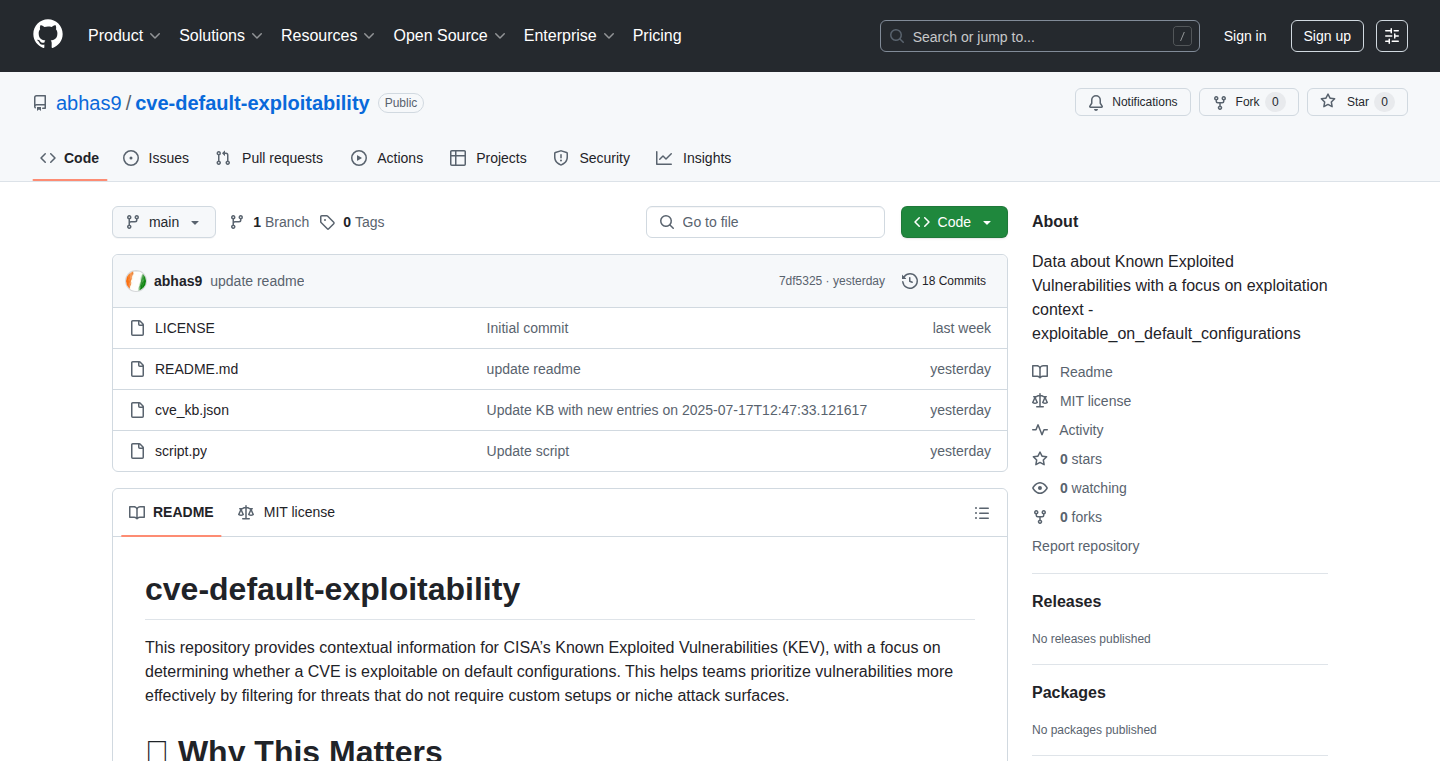
Task: Click the repository icon beside abhas9
Action: [40, 103]
